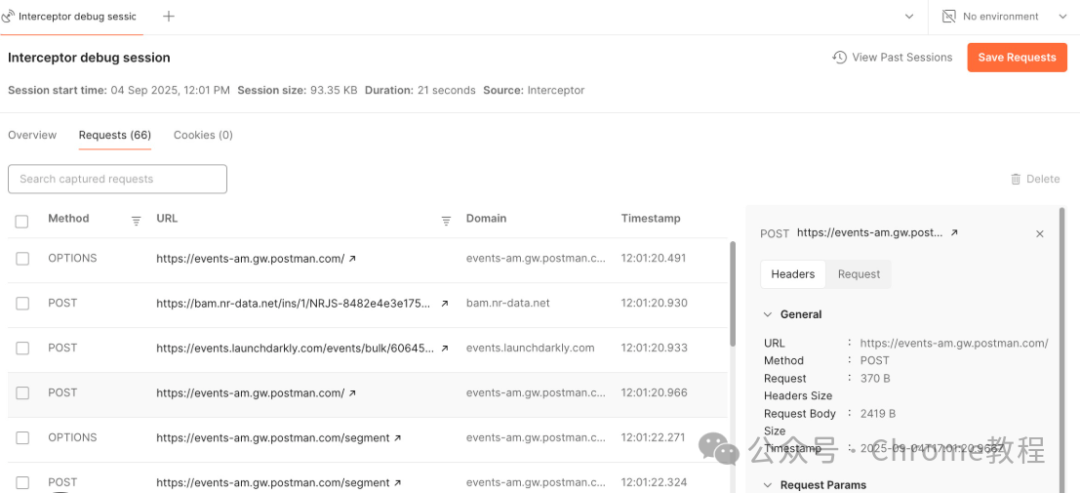Click Save Requests button

(1017, 57)
